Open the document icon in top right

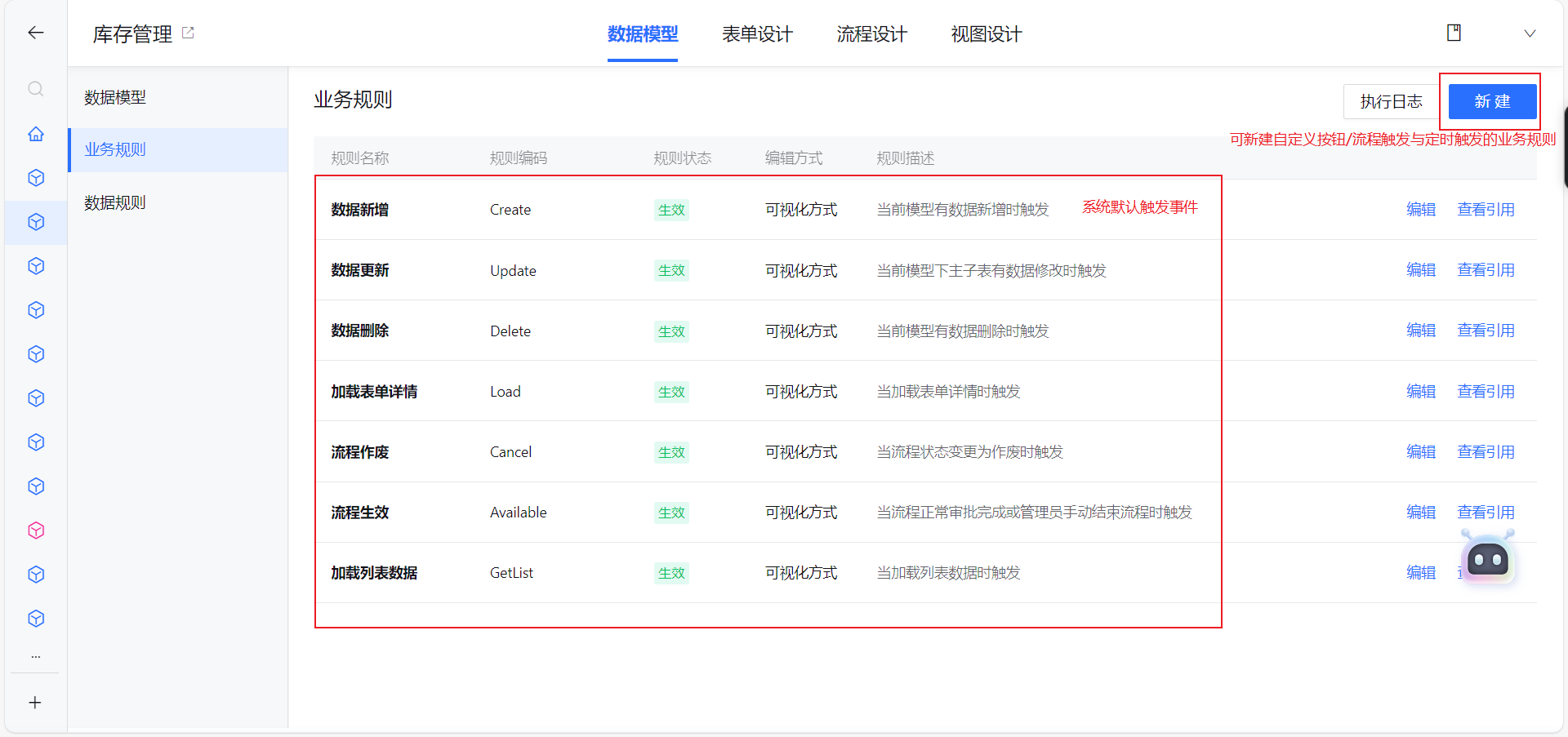(1454, 33)
